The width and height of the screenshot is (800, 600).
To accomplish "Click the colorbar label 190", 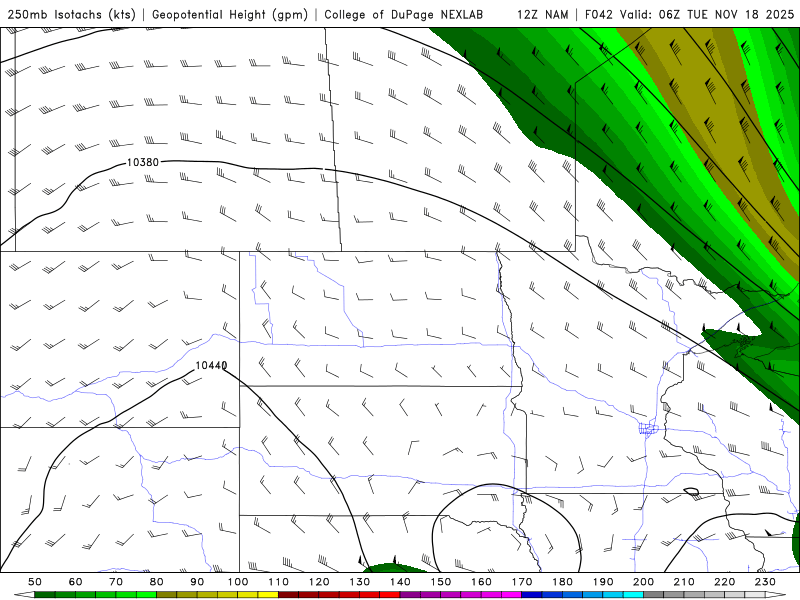I will pos(603,582).
